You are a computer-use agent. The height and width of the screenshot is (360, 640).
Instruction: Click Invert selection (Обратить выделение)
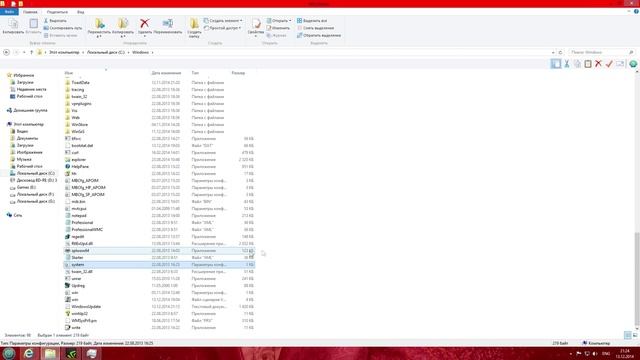[319, 35]
